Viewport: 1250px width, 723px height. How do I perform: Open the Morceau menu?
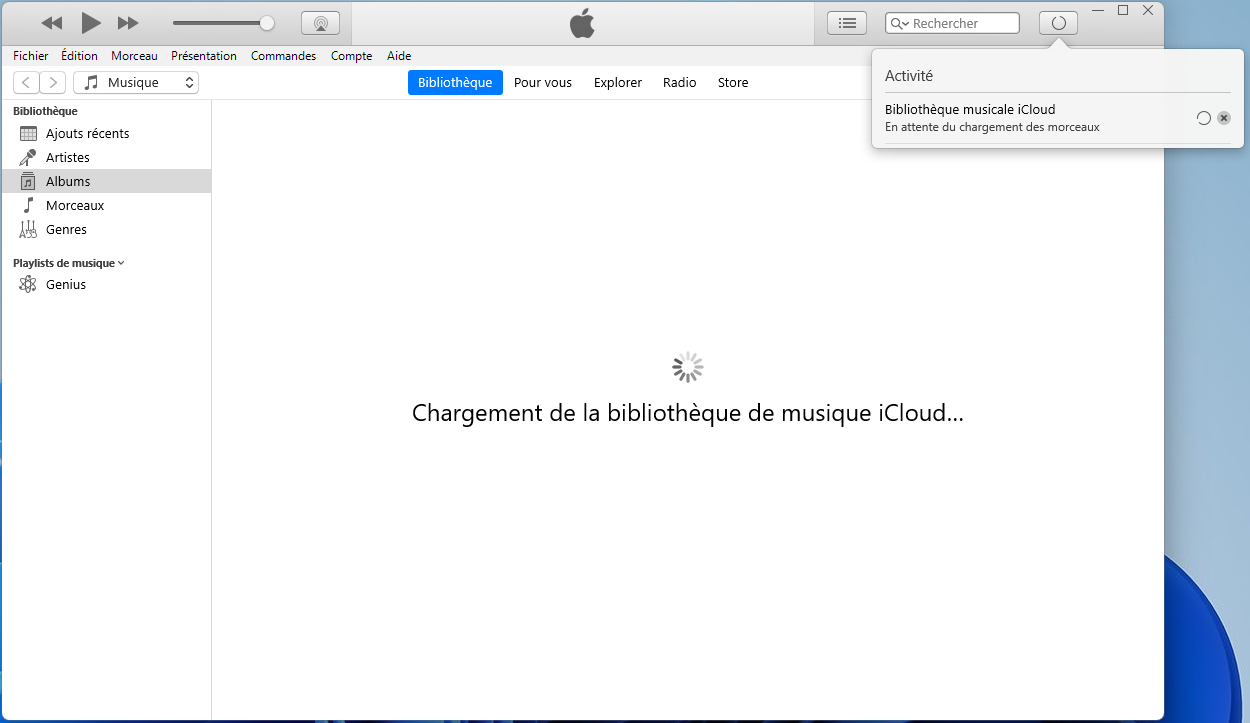(x=134, y=56)
